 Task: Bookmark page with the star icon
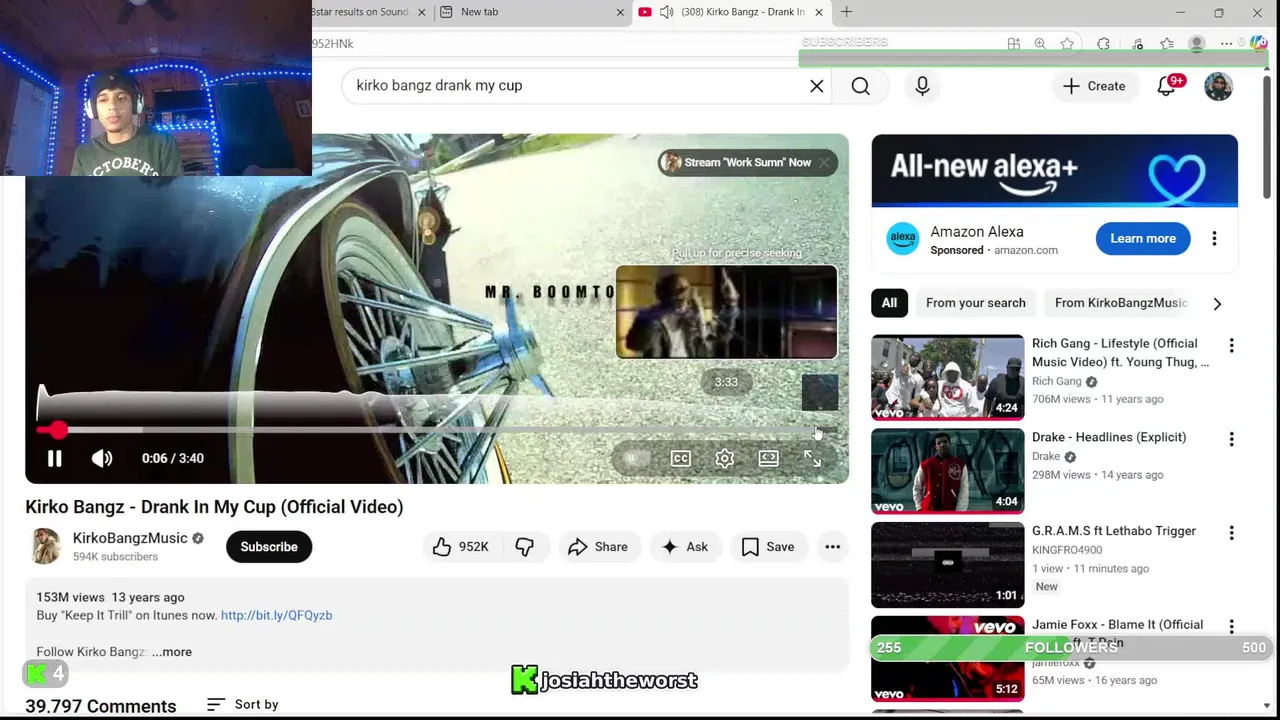[x=1067, y=44]
